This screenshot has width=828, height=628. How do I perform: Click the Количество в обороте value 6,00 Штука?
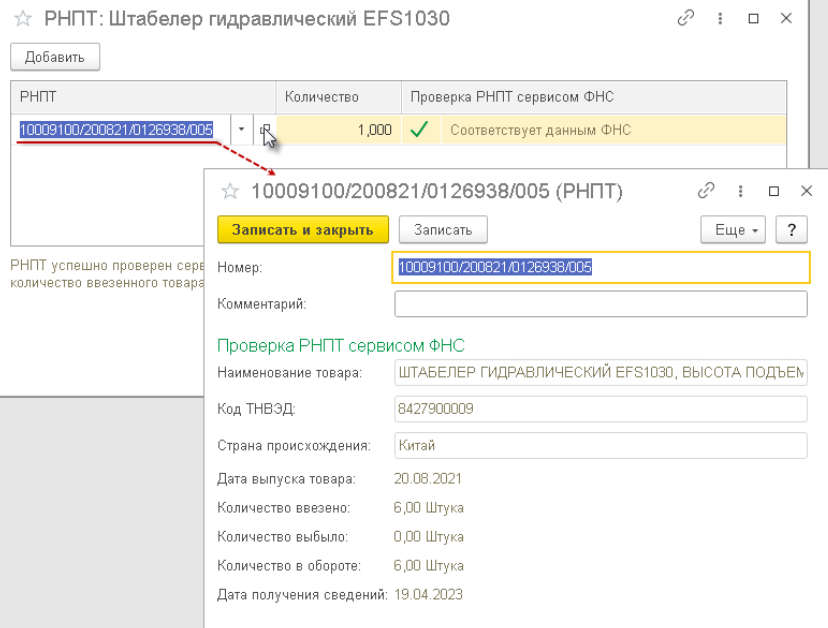tap(429, 566)
